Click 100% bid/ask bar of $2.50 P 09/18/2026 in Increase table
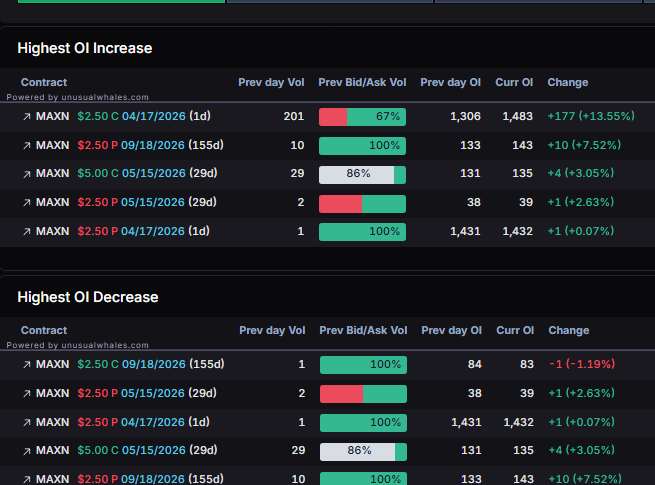655x485 pixels. coord(362,146)
